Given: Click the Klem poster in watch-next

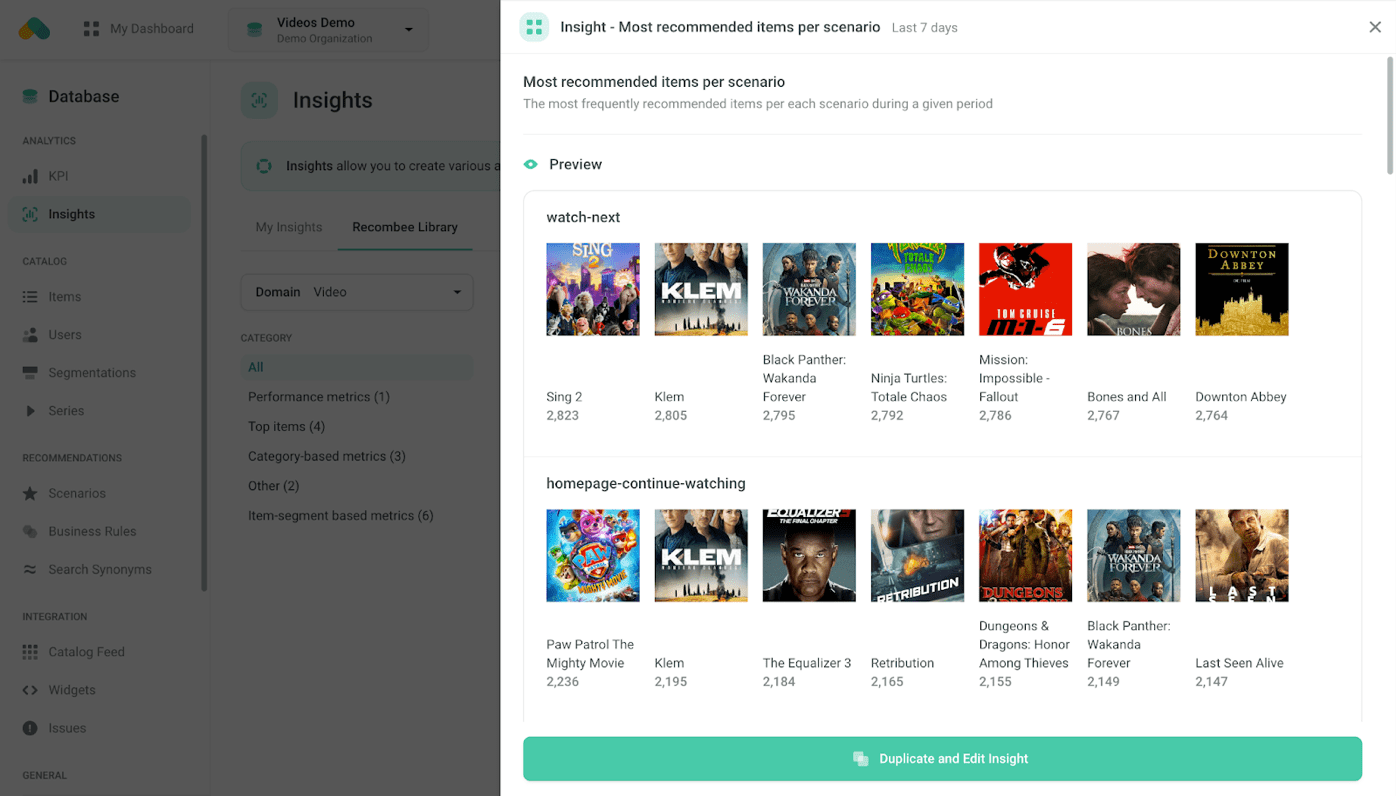Looking at the screenshot, I should (x=701, y=289).
